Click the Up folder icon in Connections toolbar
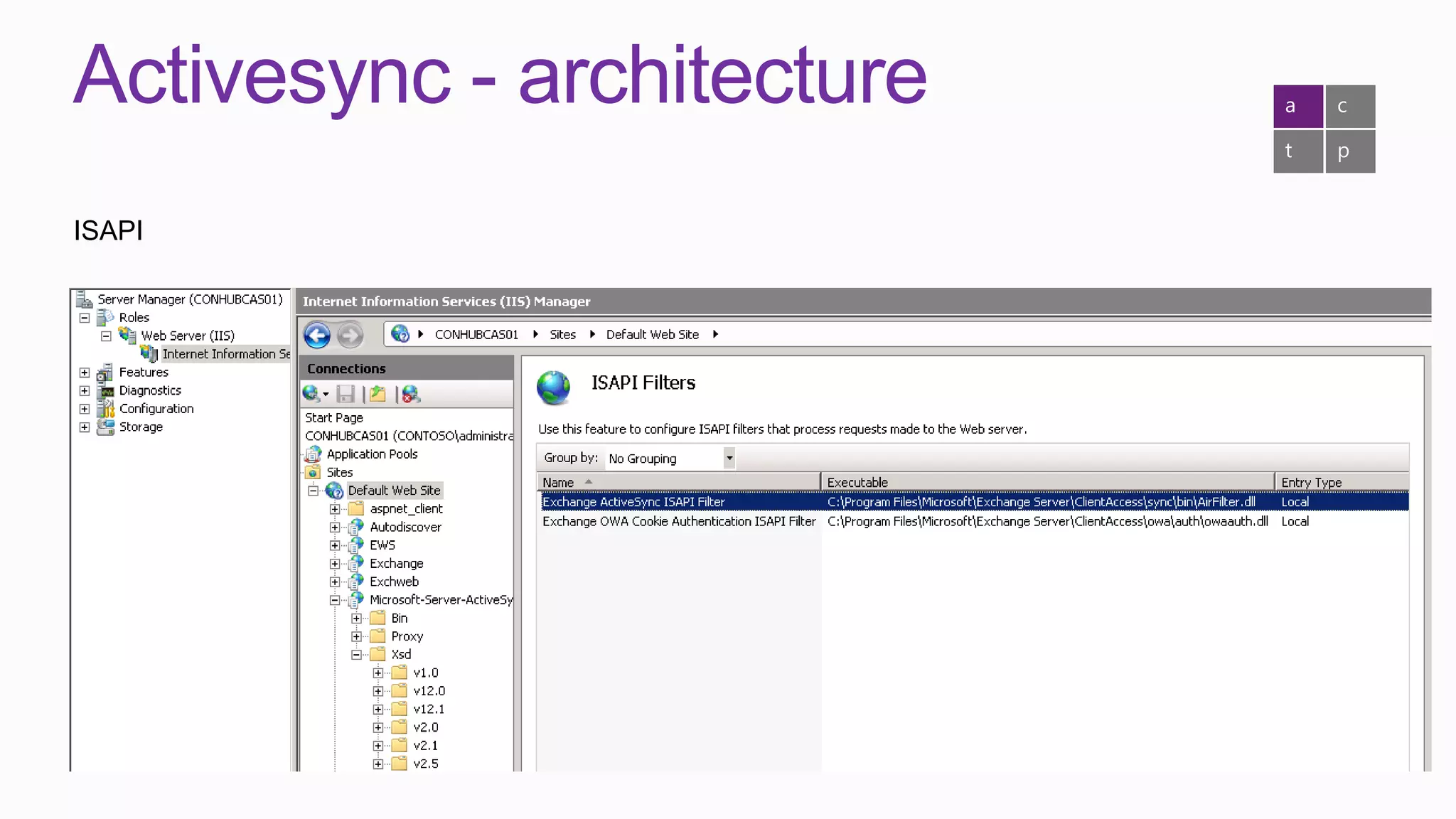 click(378, 394)
